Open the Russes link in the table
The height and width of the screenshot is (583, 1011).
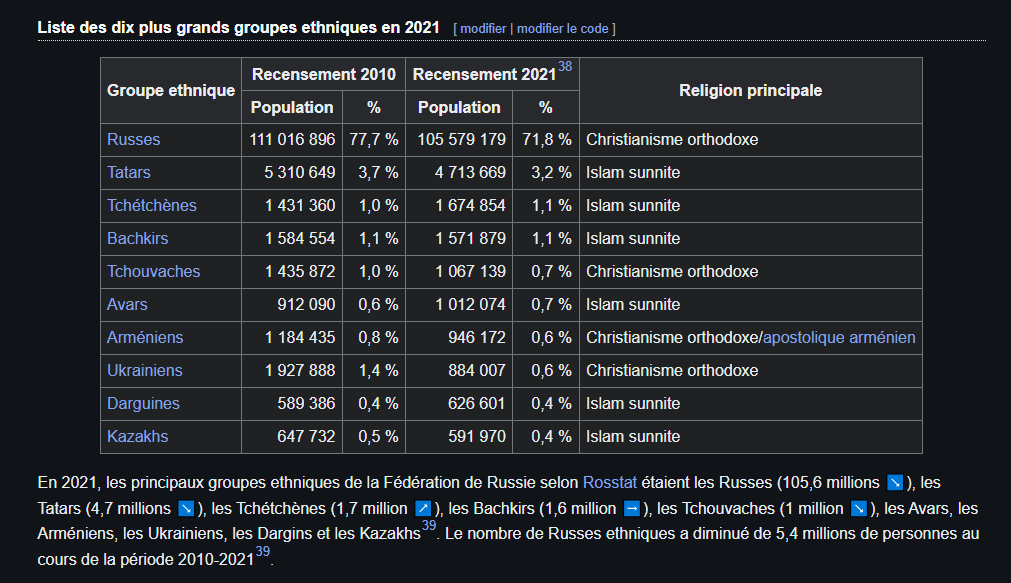[133, 139]
